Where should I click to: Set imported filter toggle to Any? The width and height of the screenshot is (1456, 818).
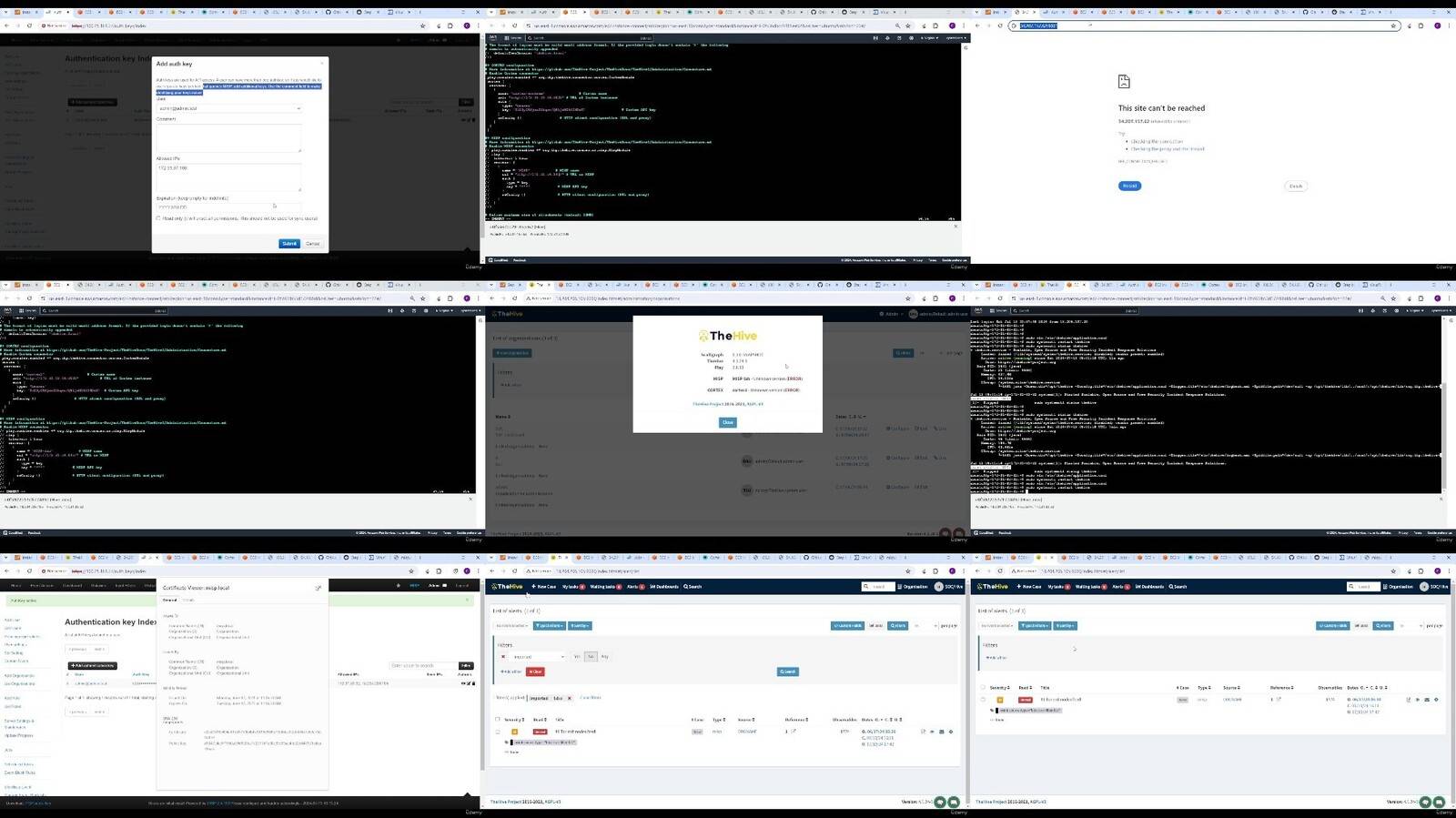click(604, 657)
